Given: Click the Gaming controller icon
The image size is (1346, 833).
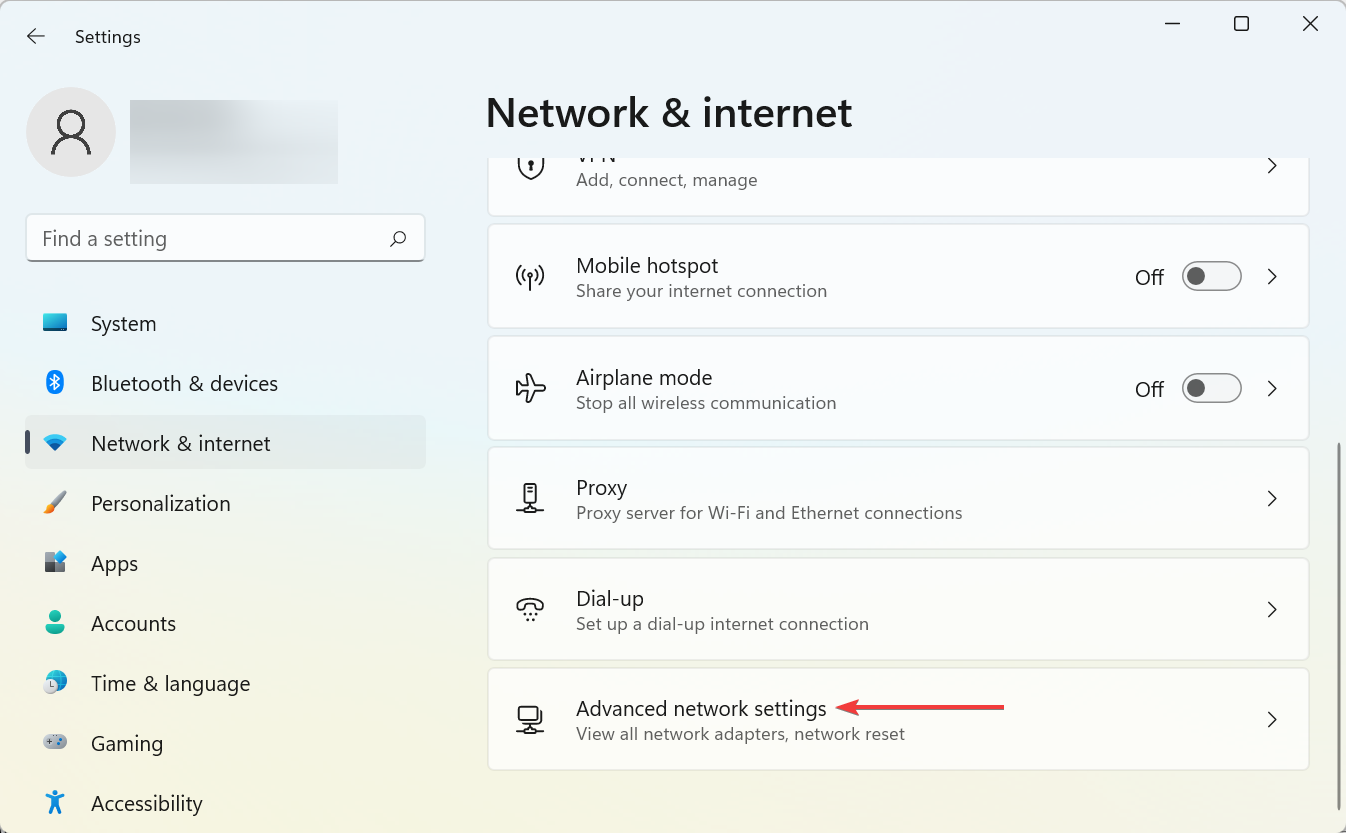Looking at the screenshot, I should [55, 743].
